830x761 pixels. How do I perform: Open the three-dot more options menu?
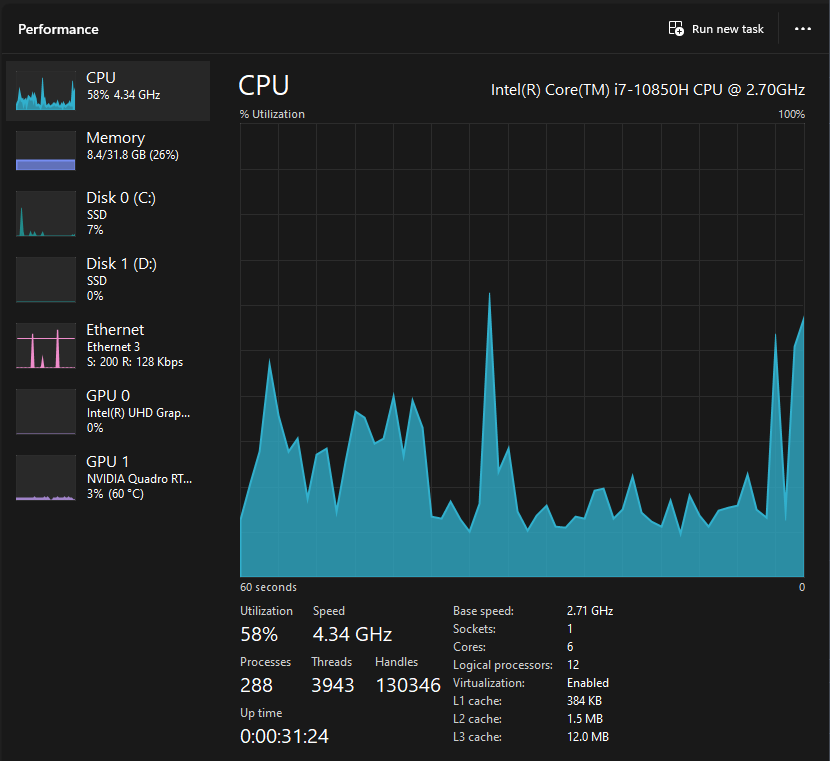pos(802,29)
